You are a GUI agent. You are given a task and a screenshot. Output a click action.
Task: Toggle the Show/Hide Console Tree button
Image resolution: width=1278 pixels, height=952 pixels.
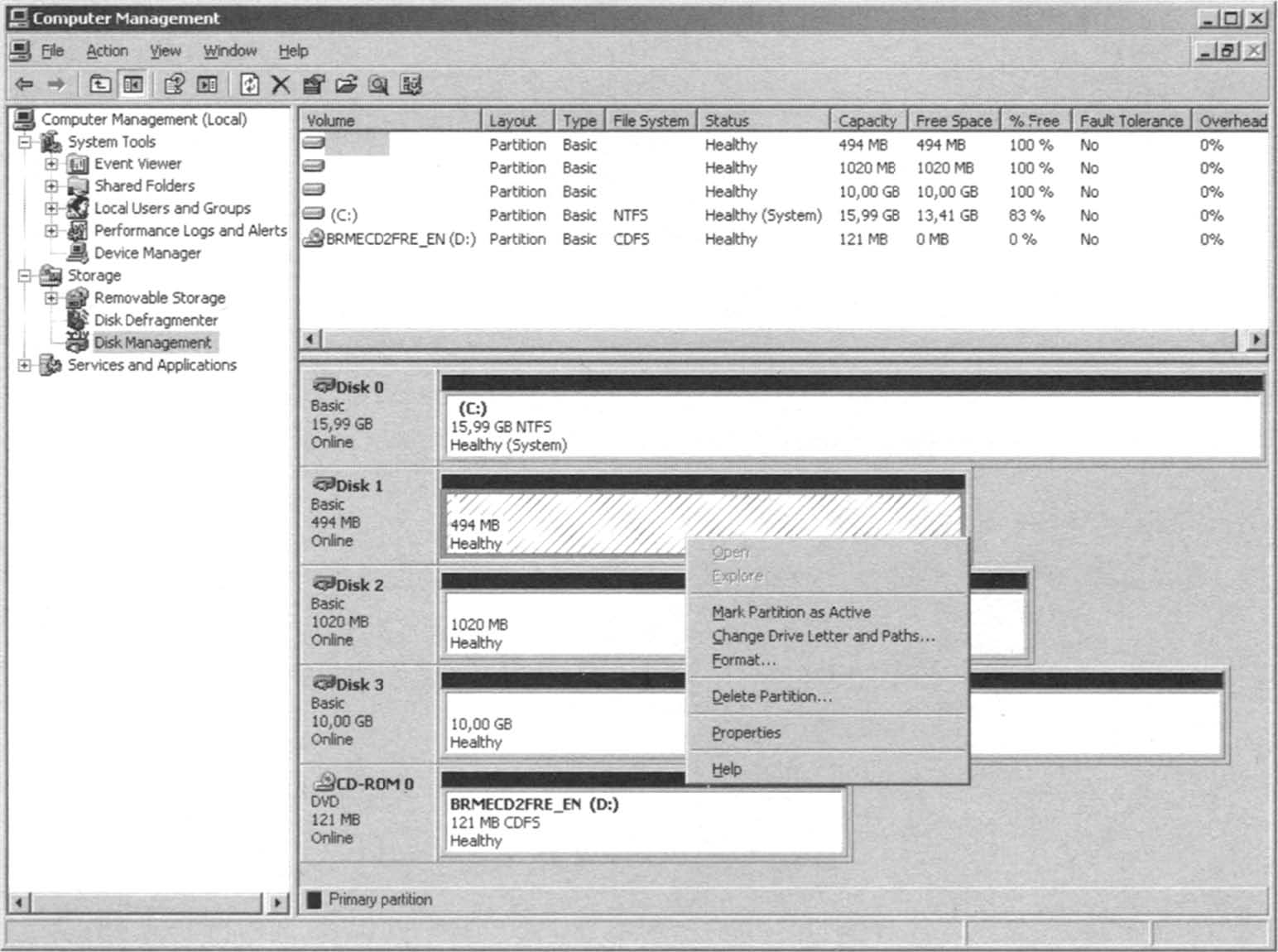[x=132, y=84]
